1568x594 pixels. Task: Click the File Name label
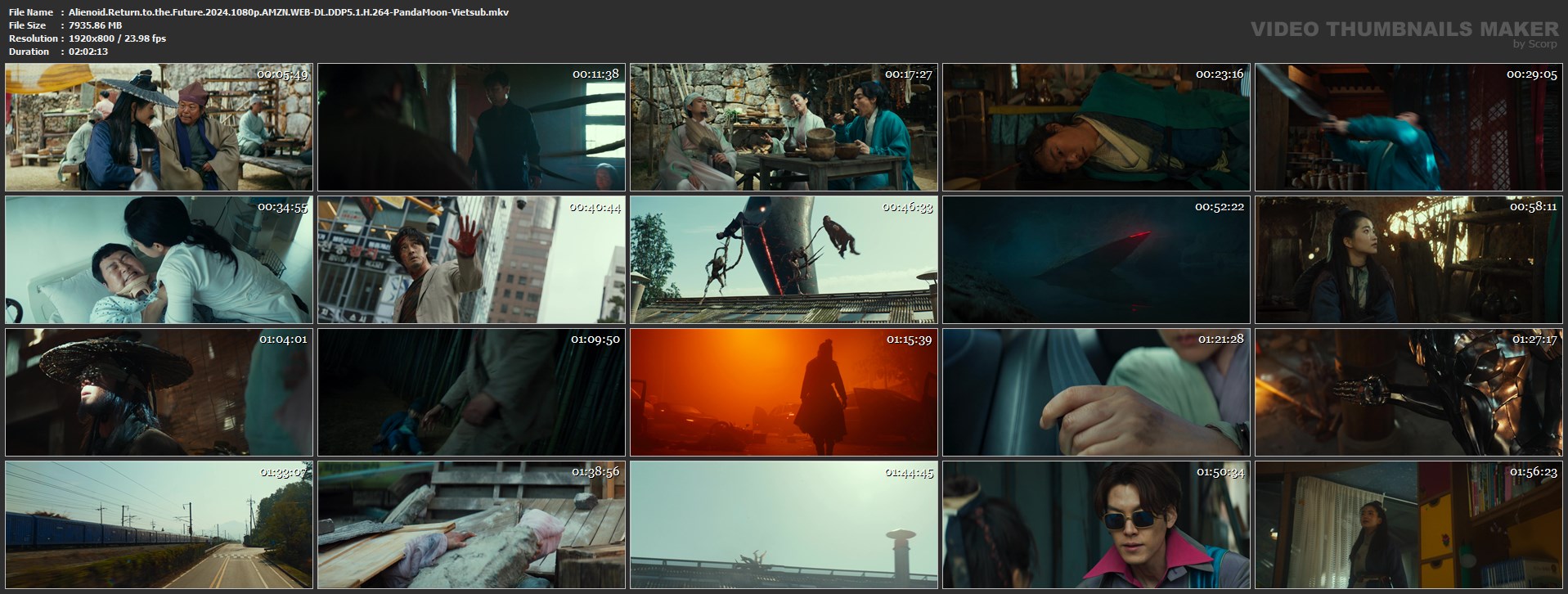point(31,12)
